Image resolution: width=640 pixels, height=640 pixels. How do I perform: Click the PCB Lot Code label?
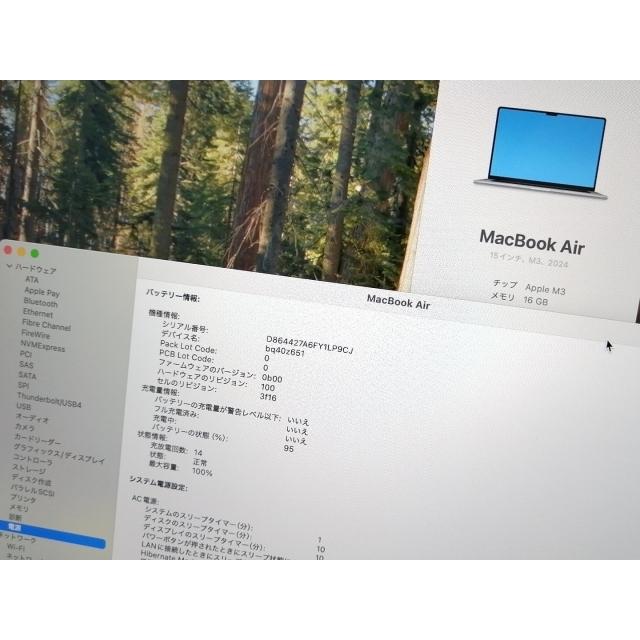(x=186, y=356)
